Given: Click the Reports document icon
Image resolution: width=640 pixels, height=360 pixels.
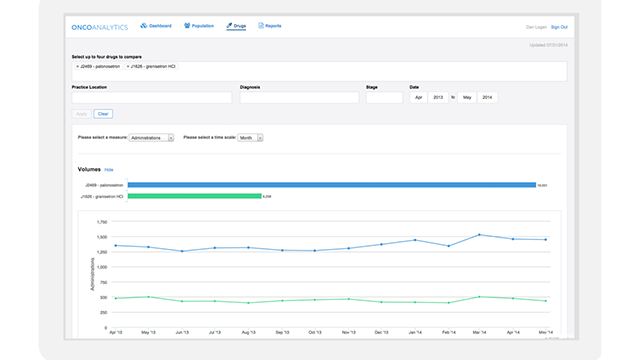Looking at the screenshot, I should 261,26.
